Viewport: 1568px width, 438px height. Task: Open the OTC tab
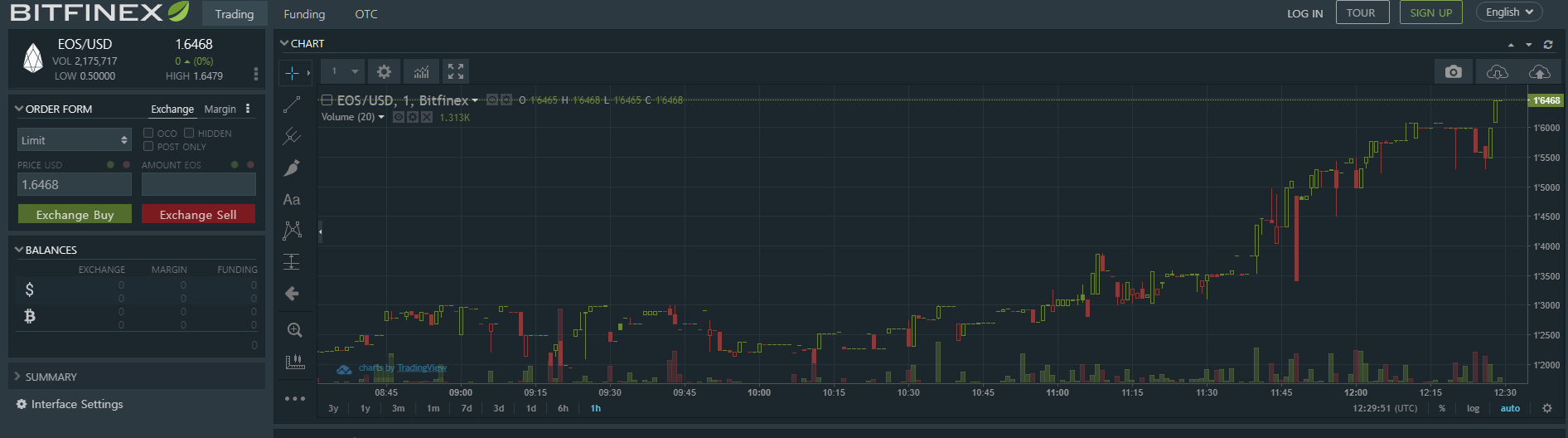[366, 14]
